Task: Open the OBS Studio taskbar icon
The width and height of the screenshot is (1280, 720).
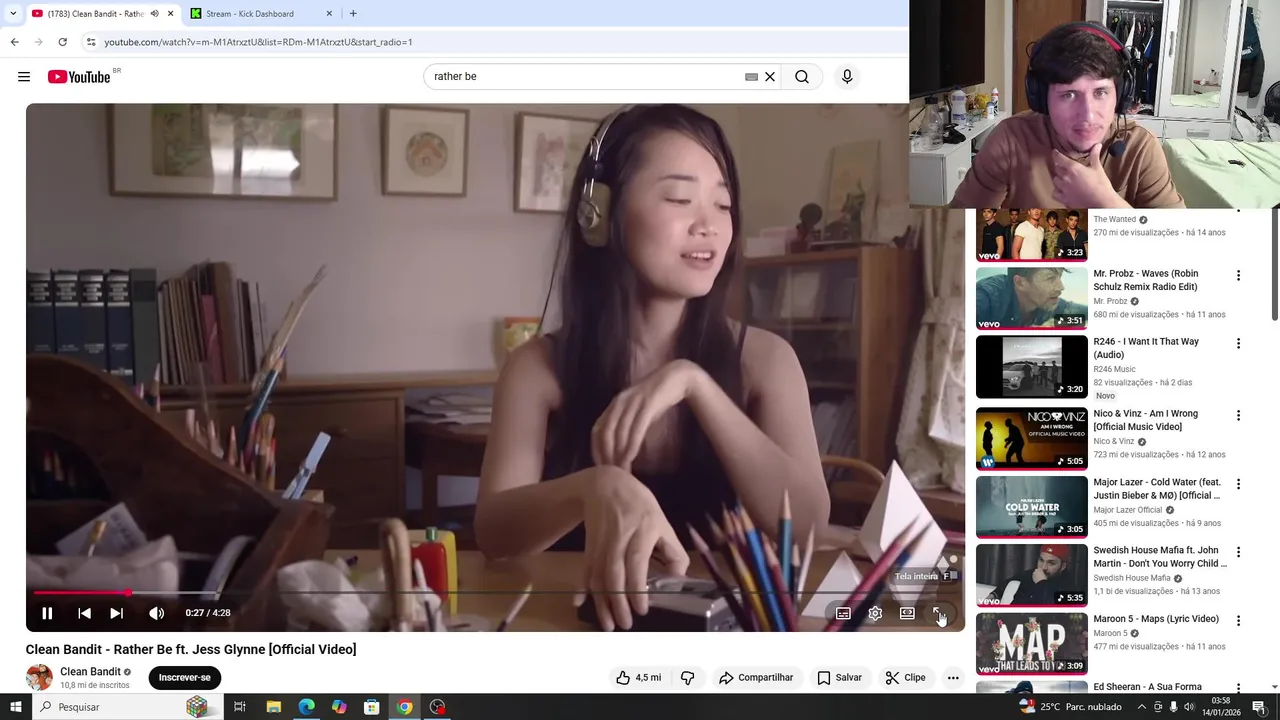Action: [x=437, y=707]
